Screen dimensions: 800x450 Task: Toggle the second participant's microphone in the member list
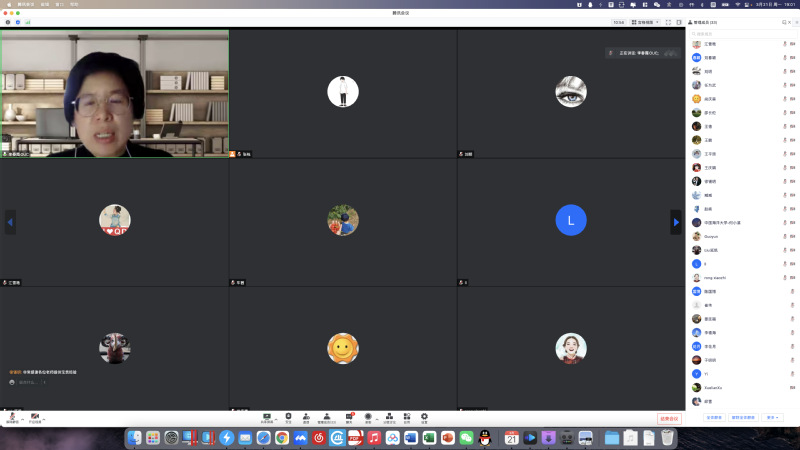[784, 58]
